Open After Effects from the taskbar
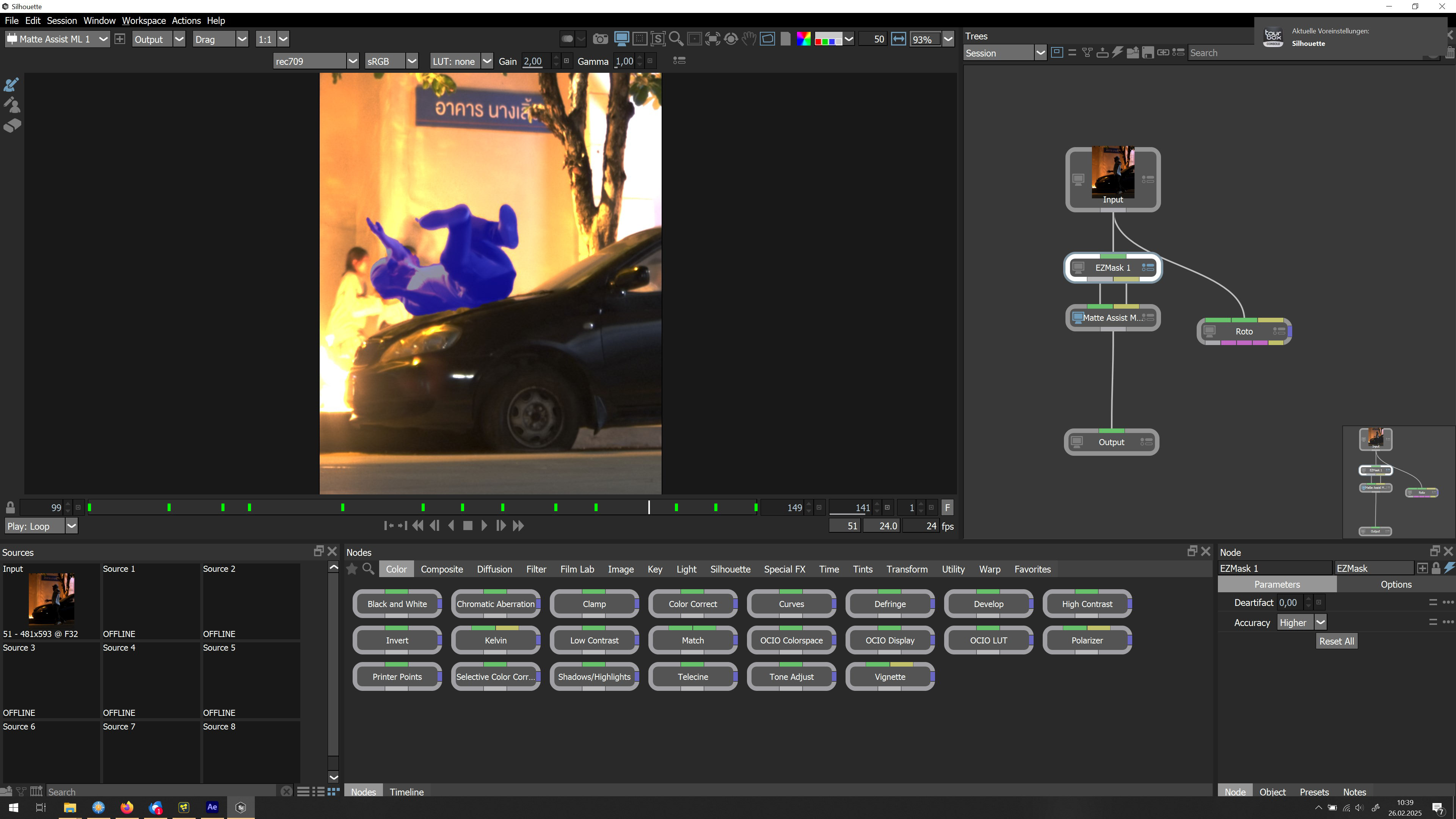The width and height of the screenshot is (1456, 819). [x=212, y=807]
